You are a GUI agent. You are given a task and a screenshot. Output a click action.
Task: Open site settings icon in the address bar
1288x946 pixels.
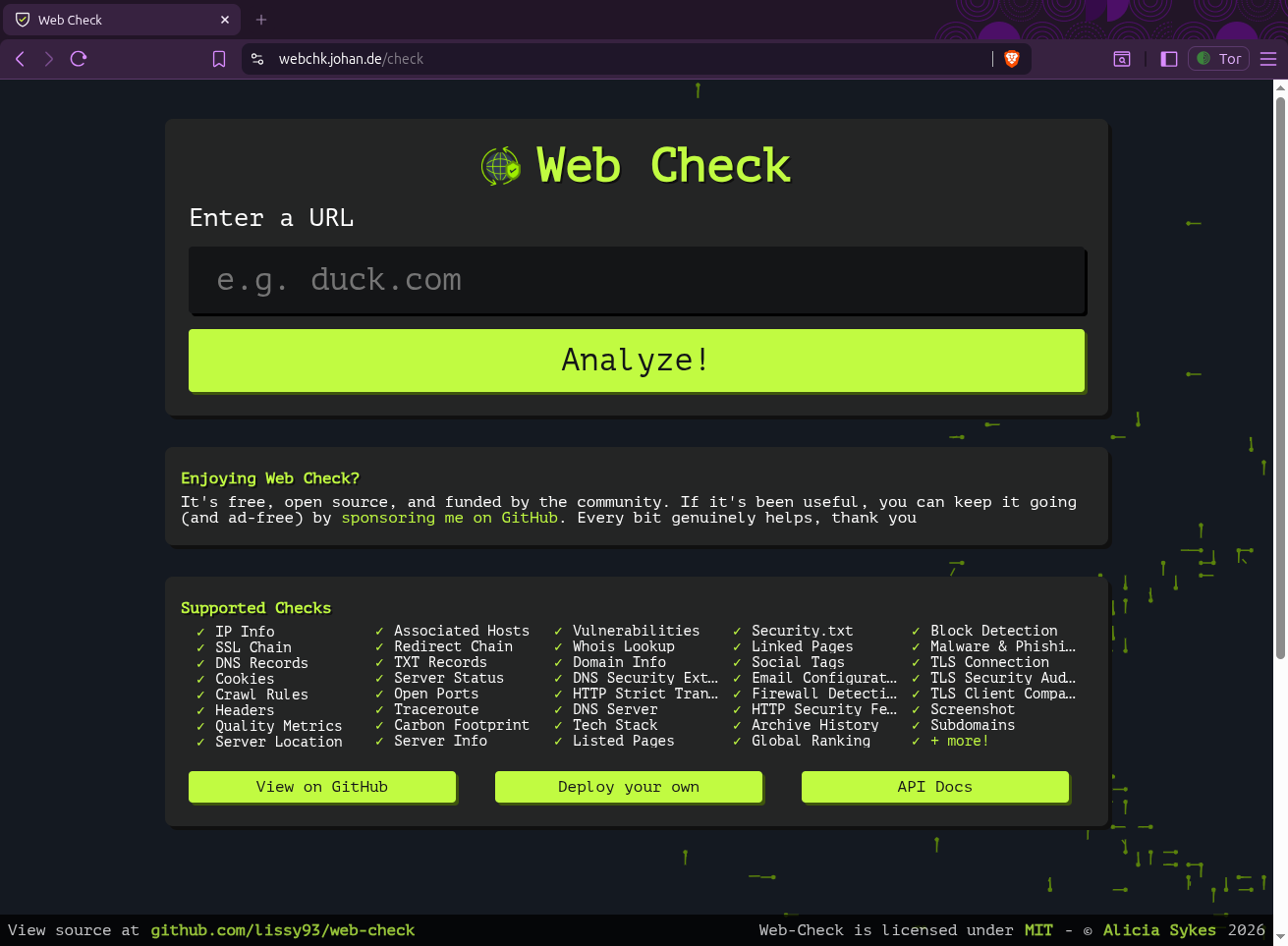pyautogui.click(x=257, y=59)
